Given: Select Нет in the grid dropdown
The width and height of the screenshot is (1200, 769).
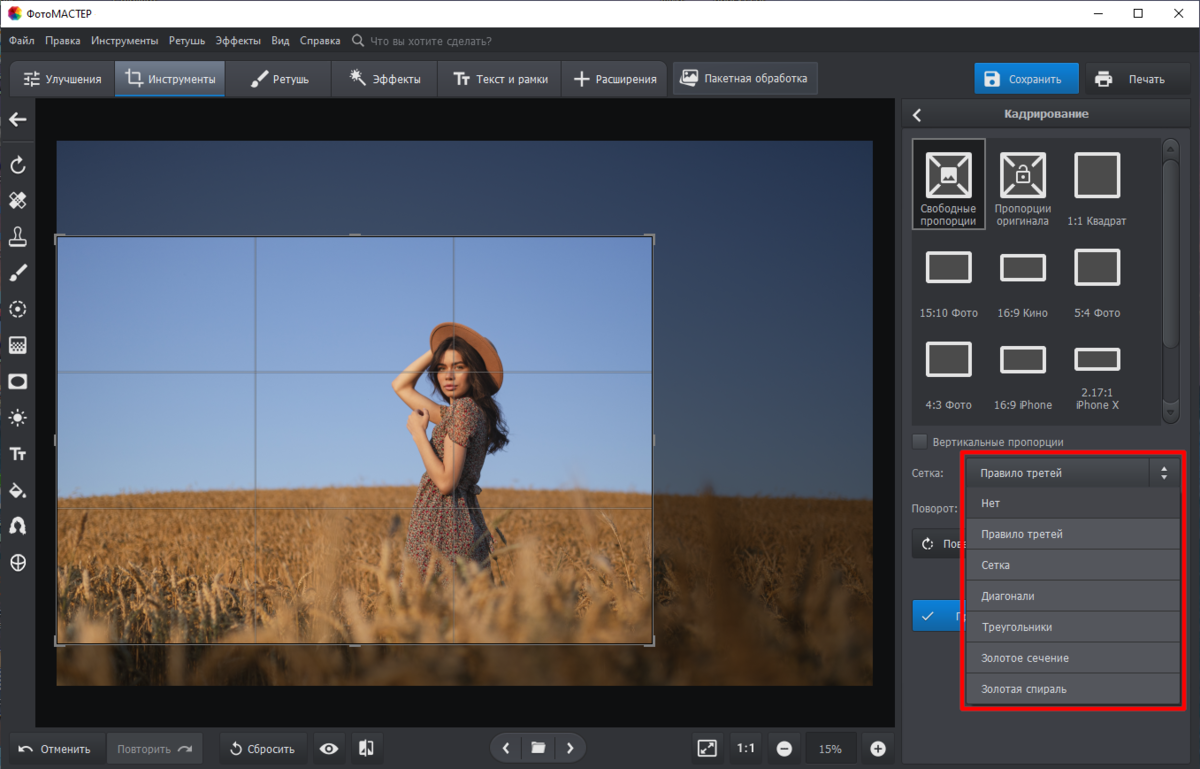Looking at the screenshot, I should [1072, 503].
